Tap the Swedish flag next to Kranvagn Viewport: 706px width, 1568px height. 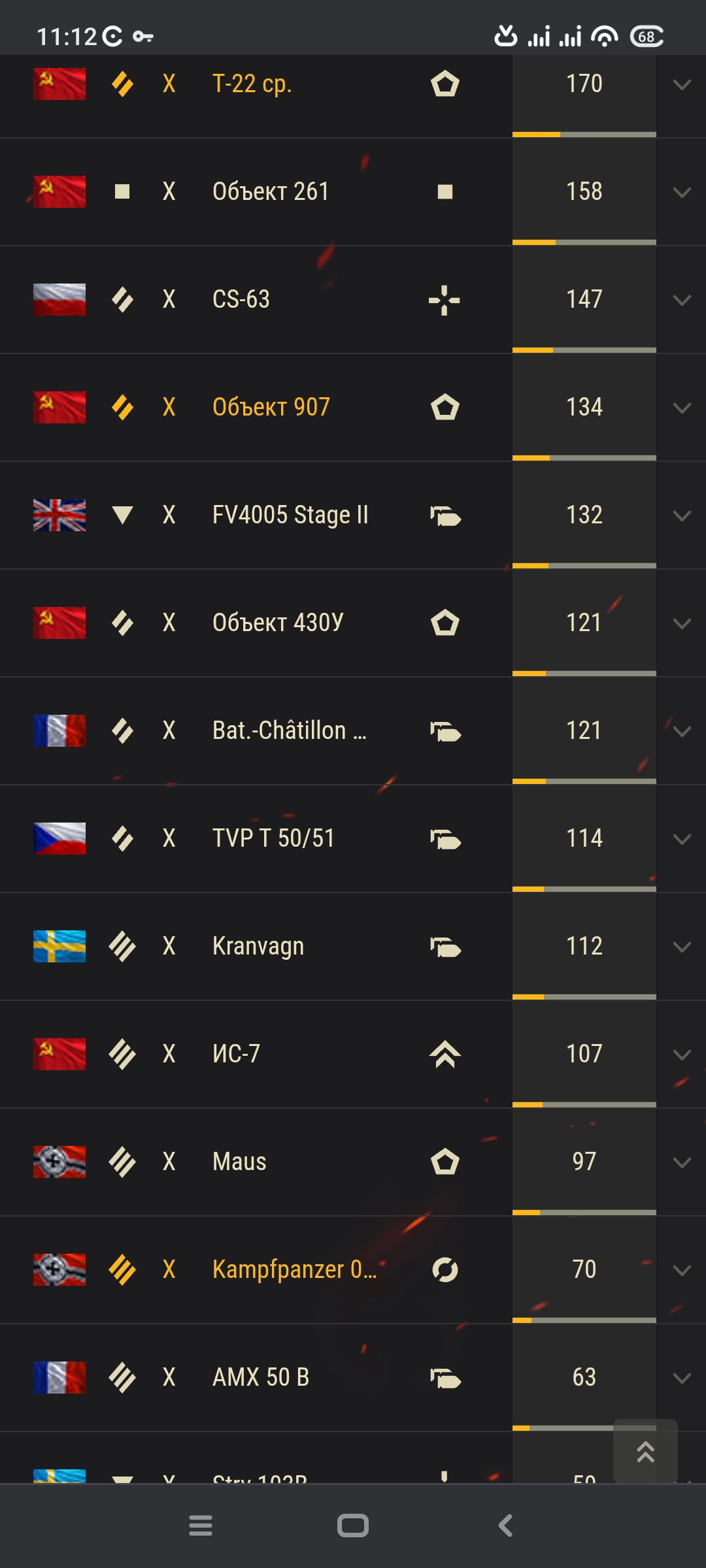pyautogui.click(x=59, y=946)
